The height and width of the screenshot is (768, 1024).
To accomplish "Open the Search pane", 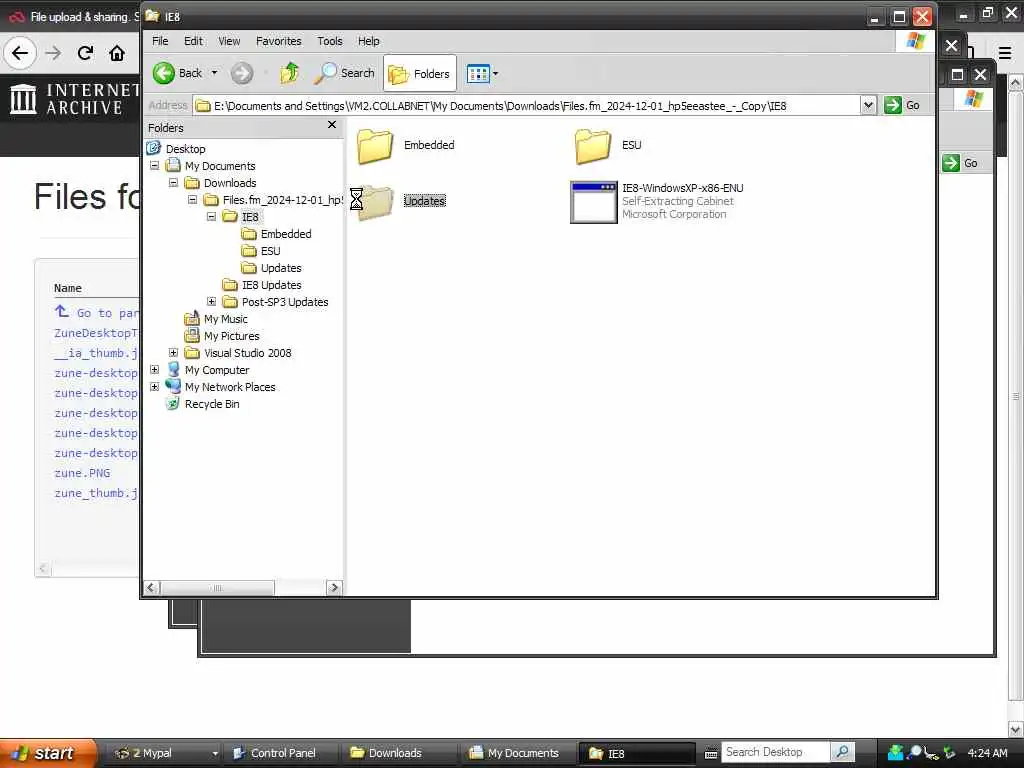I will click(x=344, y=73).
